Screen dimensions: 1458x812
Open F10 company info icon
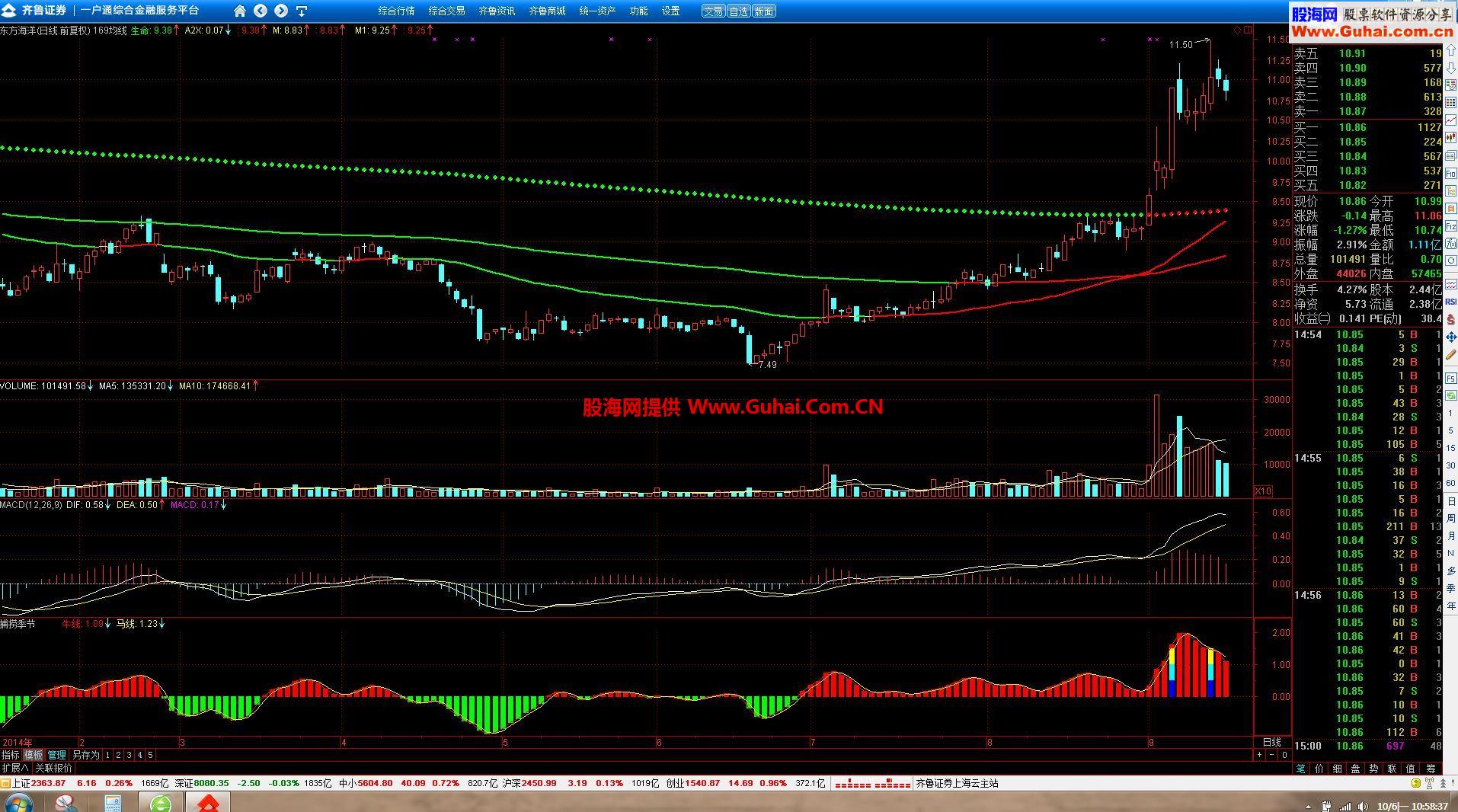click(1450, 173)
